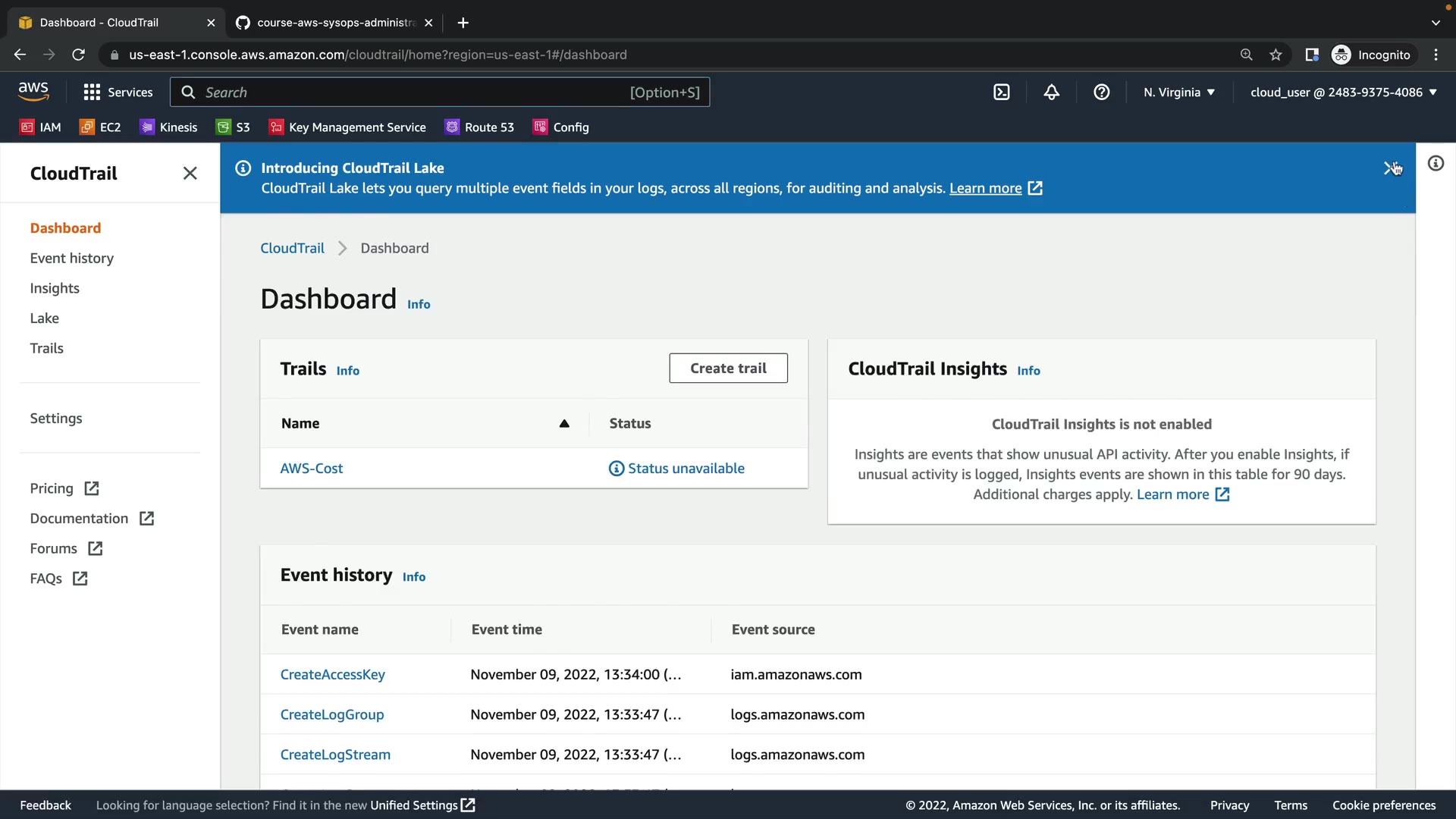Open Event history in sidebar

pyautogui.click(x=71, y=259)
